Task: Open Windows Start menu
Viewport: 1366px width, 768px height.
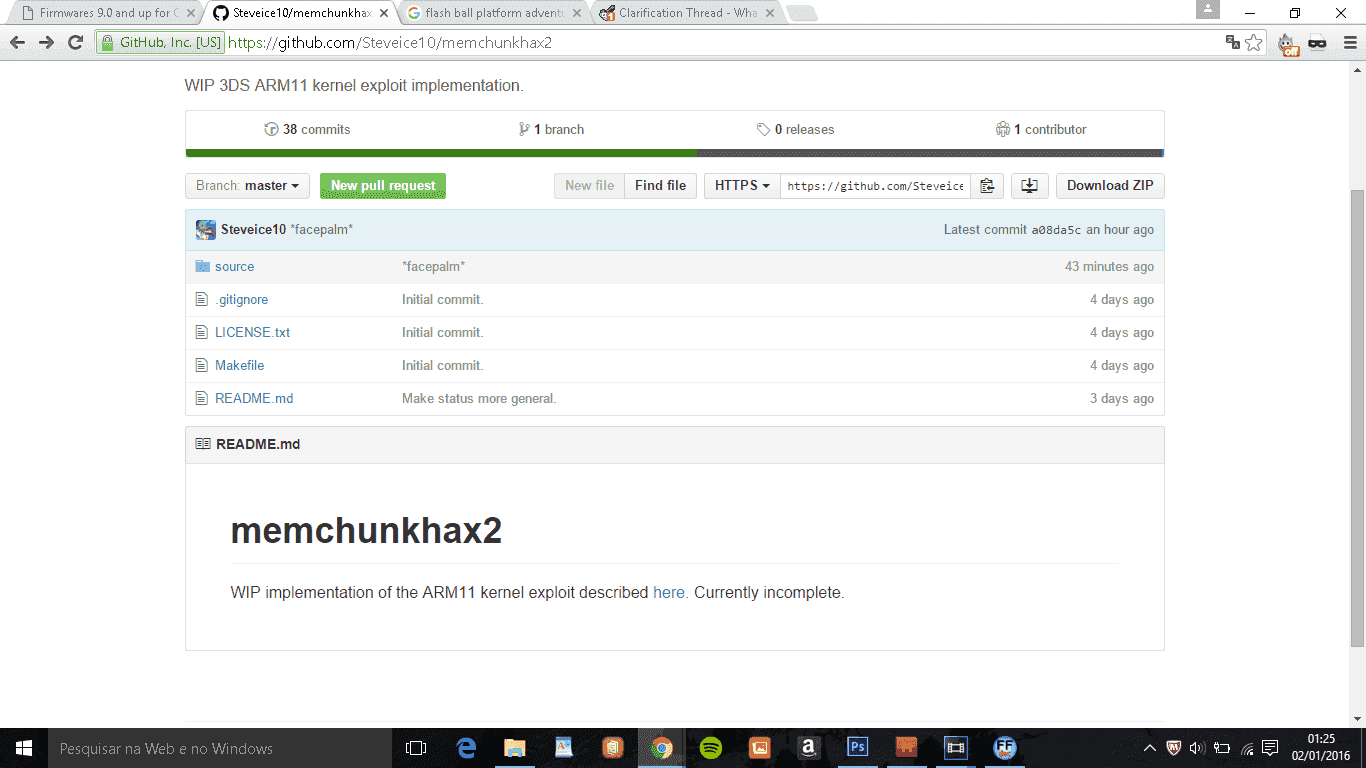Action: coord(24,748)
